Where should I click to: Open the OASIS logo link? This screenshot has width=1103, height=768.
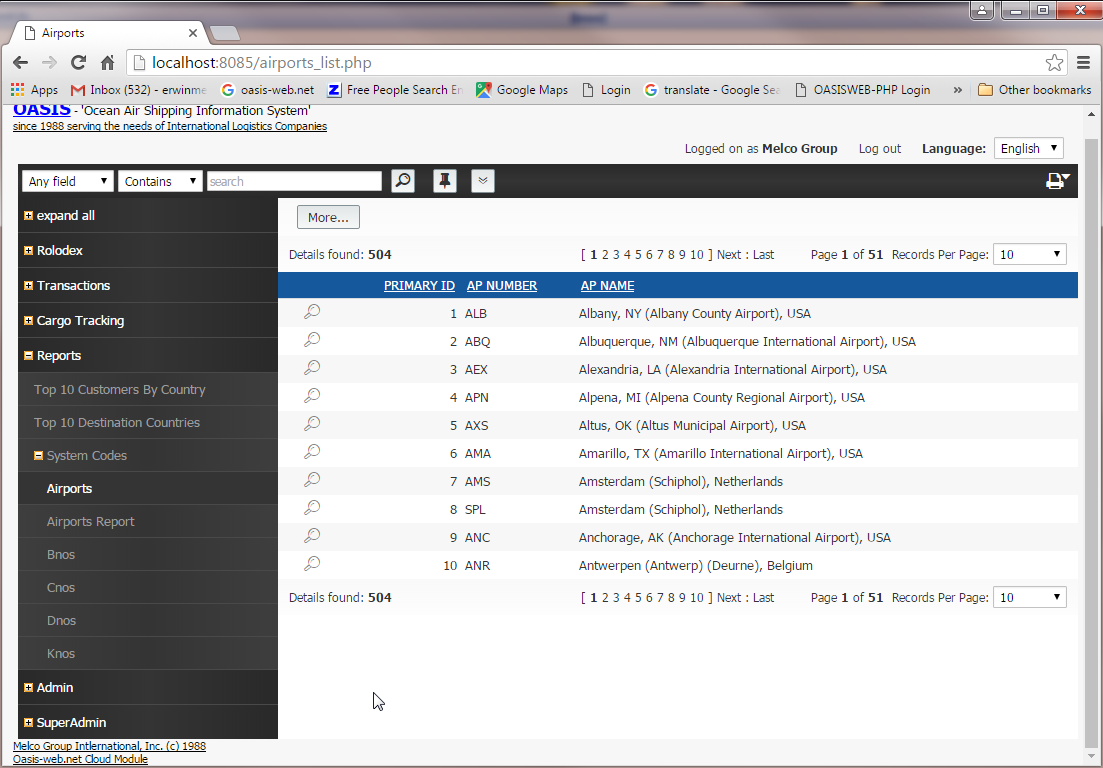42,109
